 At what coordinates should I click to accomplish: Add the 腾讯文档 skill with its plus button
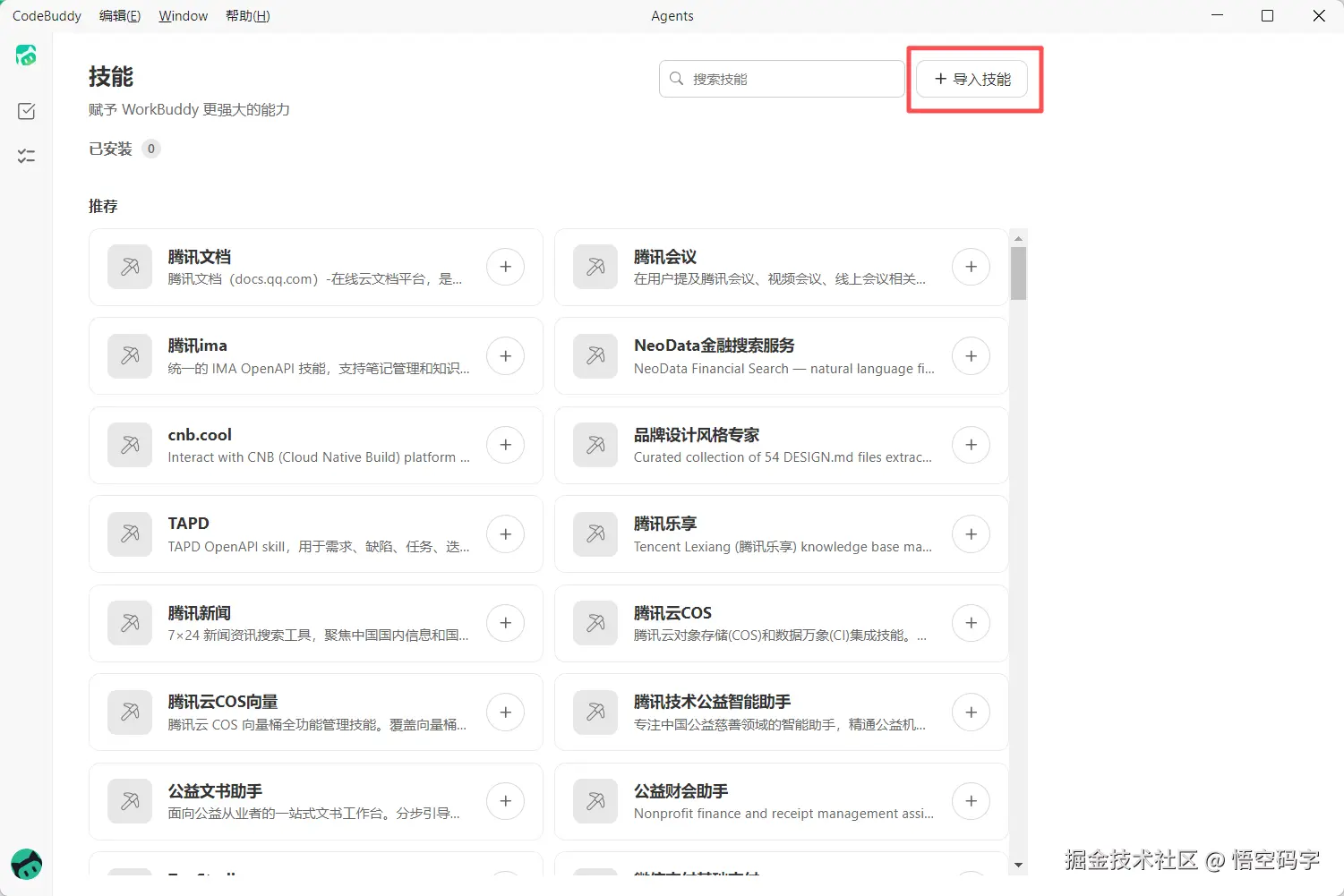click(506, 267)
